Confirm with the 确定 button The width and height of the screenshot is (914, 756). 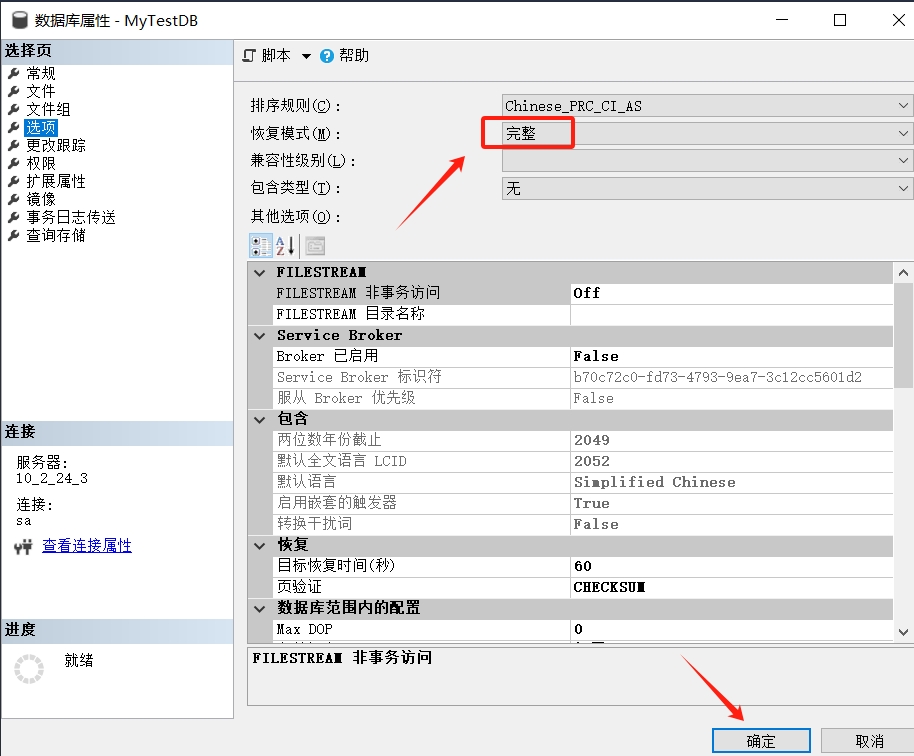click(761, 741)
